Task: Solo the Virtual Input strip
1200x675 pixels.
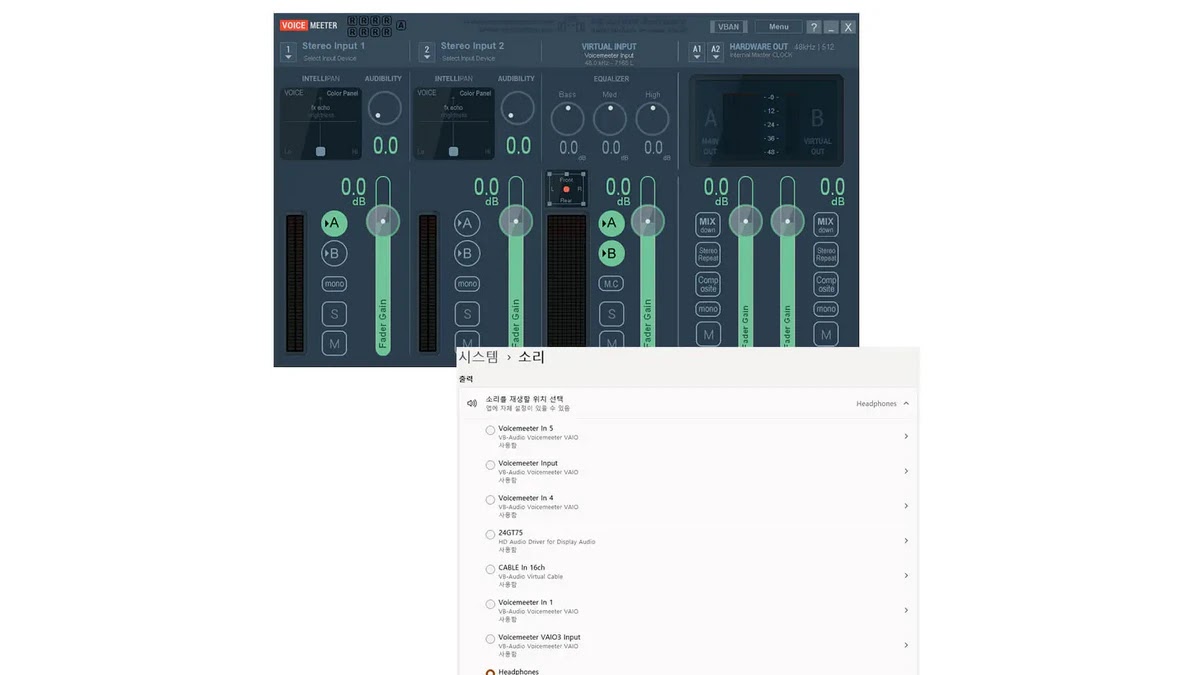Action: pos(611,314)
